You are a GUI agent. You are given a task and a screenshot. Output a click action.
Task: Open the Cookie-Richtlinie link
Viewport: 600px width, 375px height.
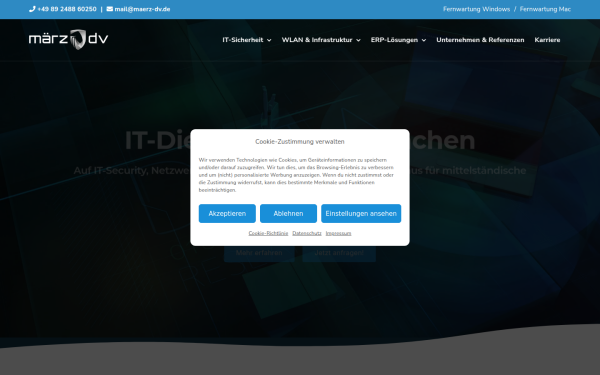point(268,233)
